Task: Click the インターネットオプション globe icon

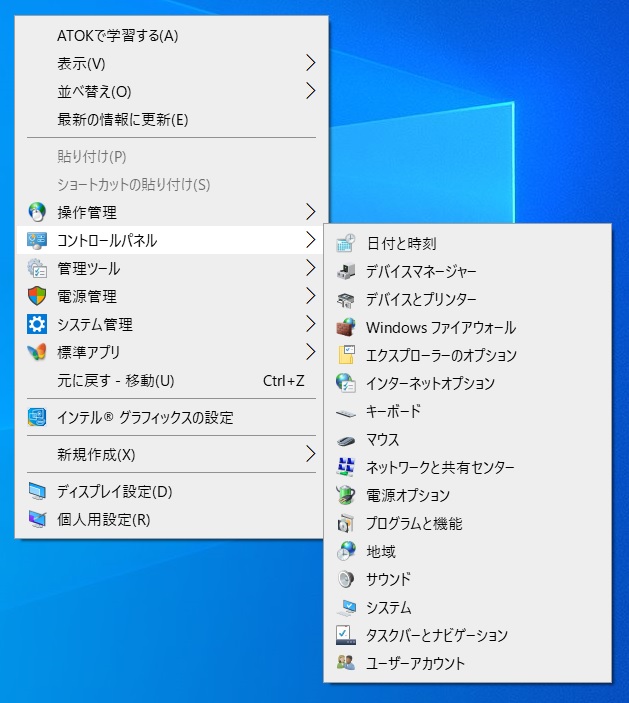Action: [x=346, y=383]
